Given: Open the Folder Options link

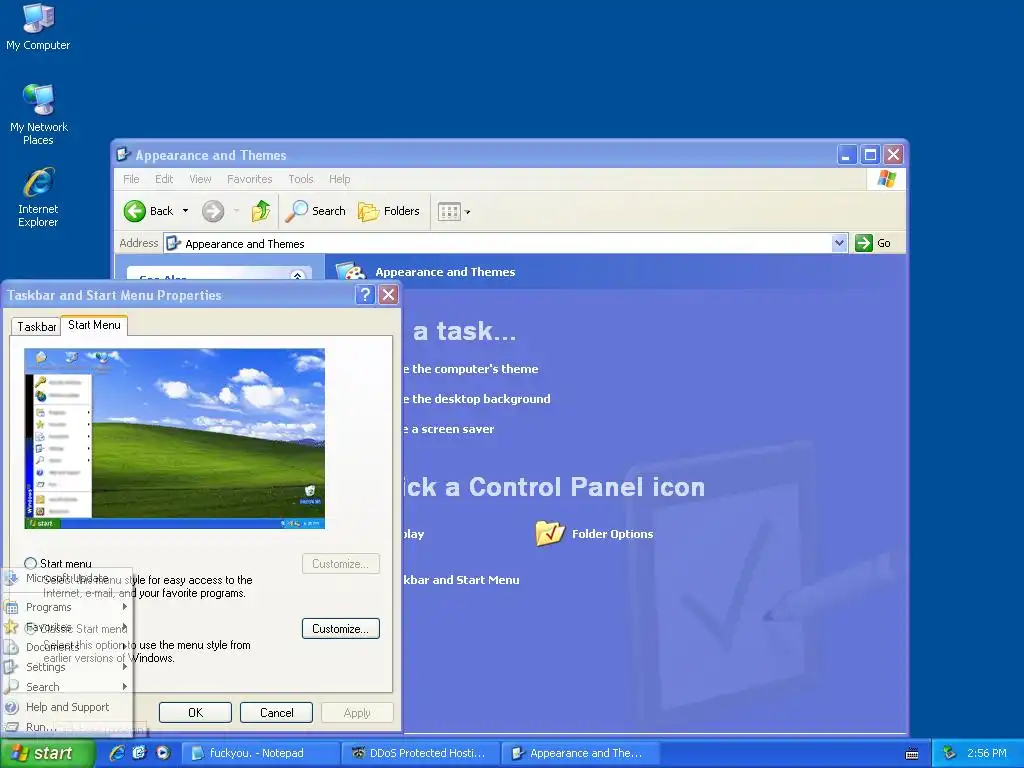Looking at the screenshot, I should tap(613, 534).
